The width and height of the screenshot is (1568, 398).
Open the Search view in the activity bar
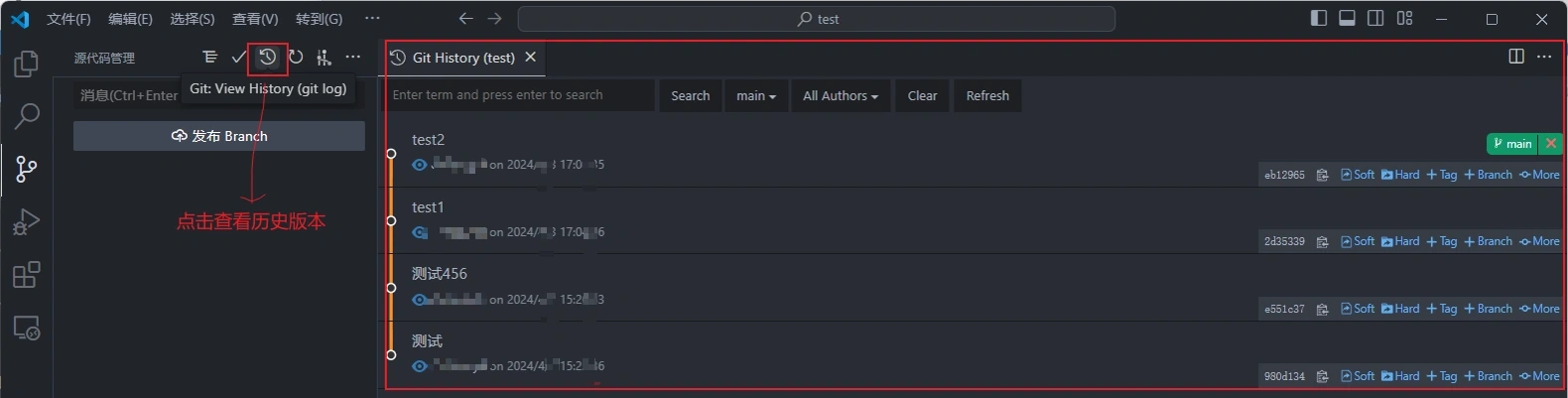pos(27,116)
